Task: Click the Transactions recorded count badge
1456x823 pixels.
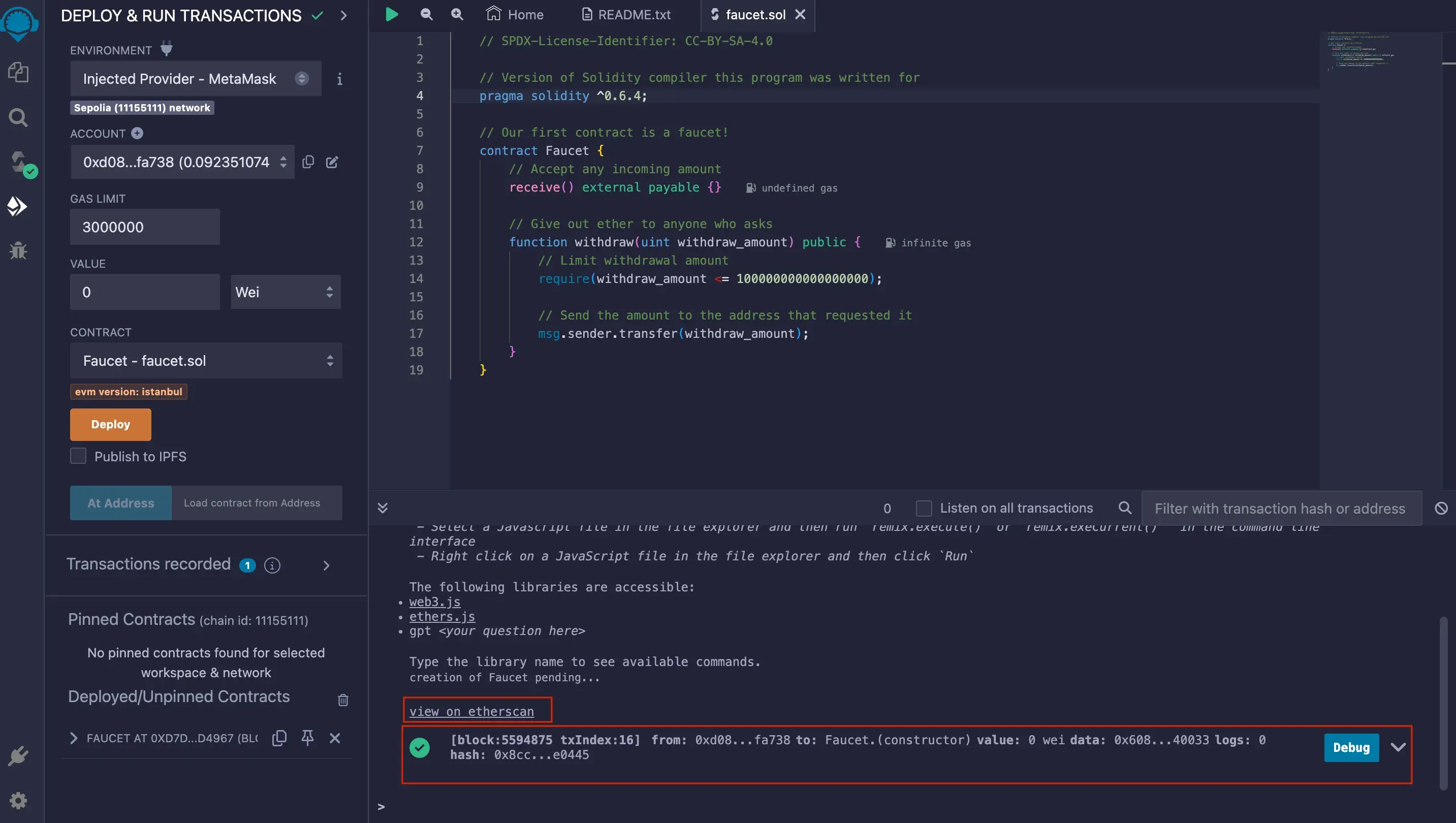Action: tap(247, 565)
